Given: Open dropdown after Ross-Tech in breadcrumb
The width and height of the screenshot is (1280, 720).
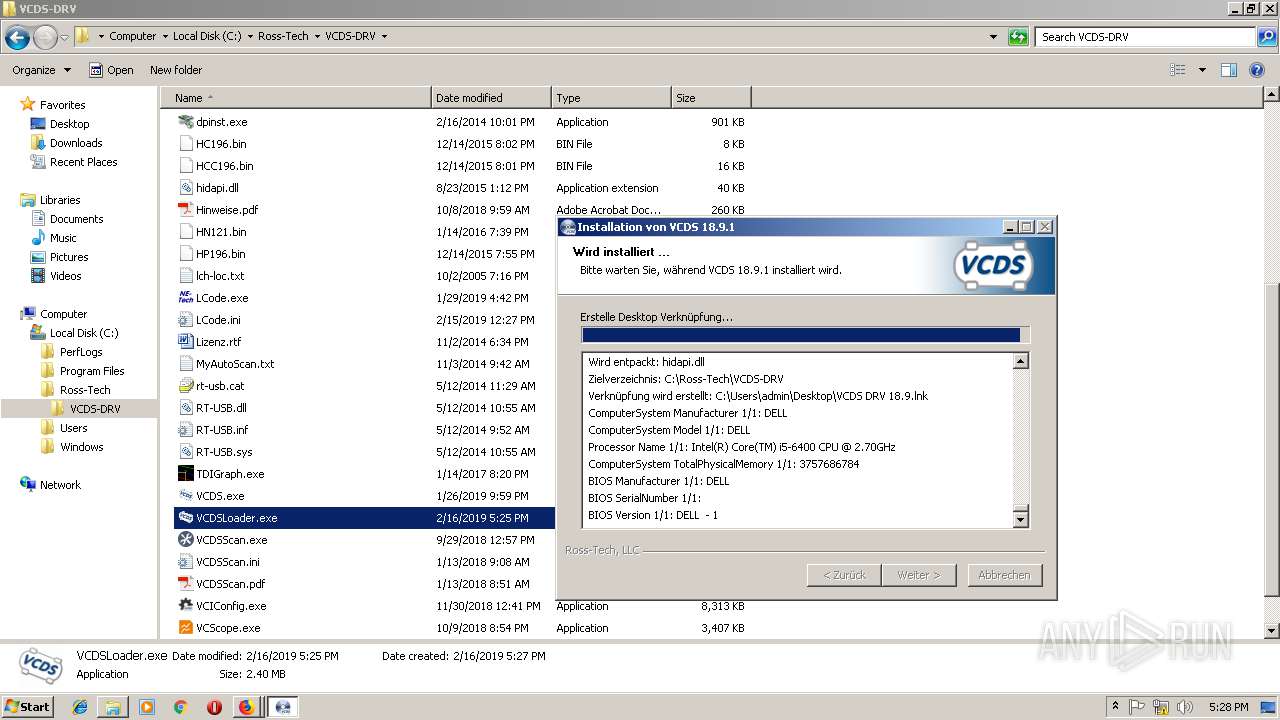Looking at the screenshot, I should [x=316, y=36].
